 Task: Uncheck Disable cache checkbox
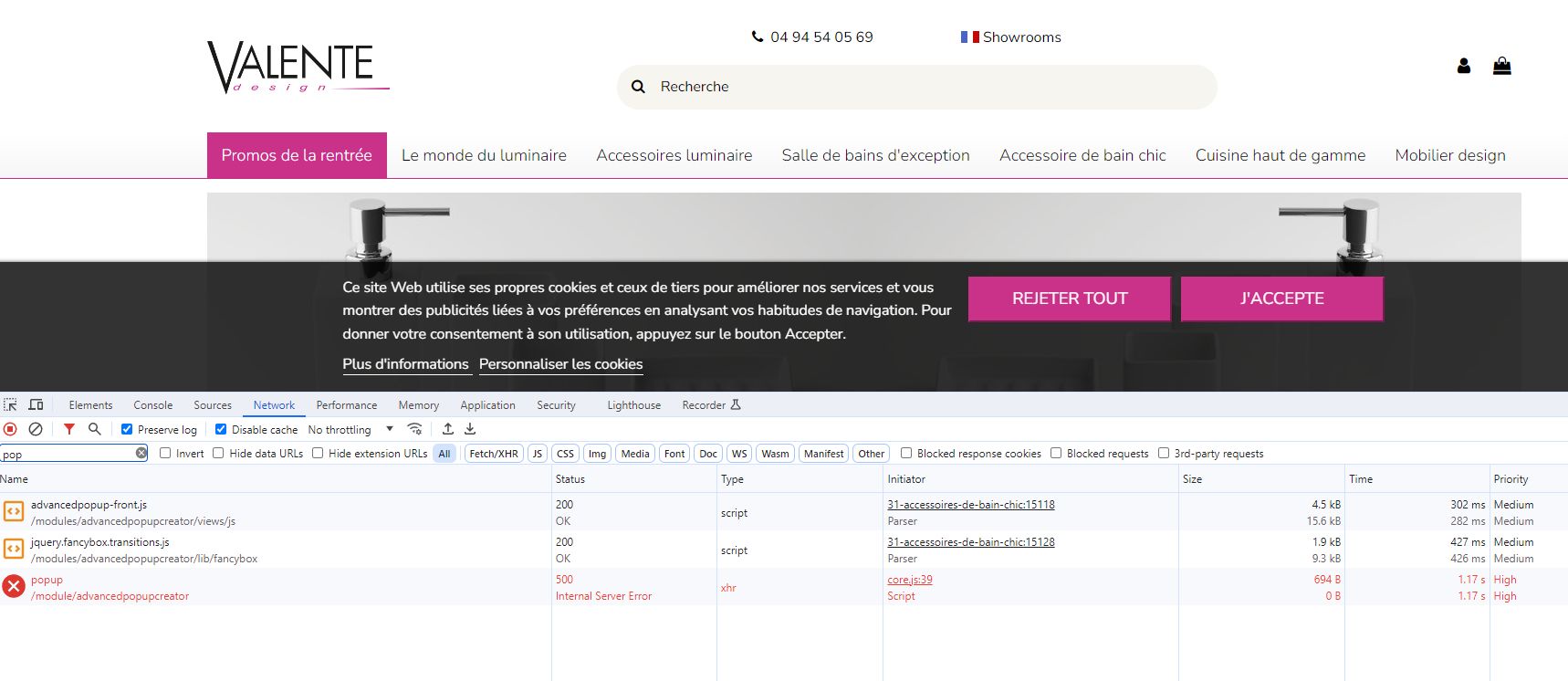tap(221, 429)
